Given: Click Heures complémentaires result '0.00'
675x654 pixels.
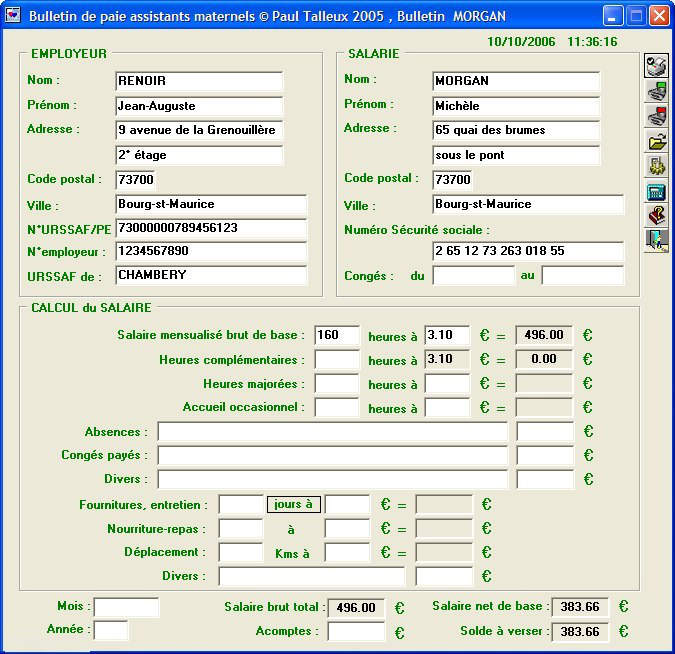Looking at the screenshot, I should 544,359.
